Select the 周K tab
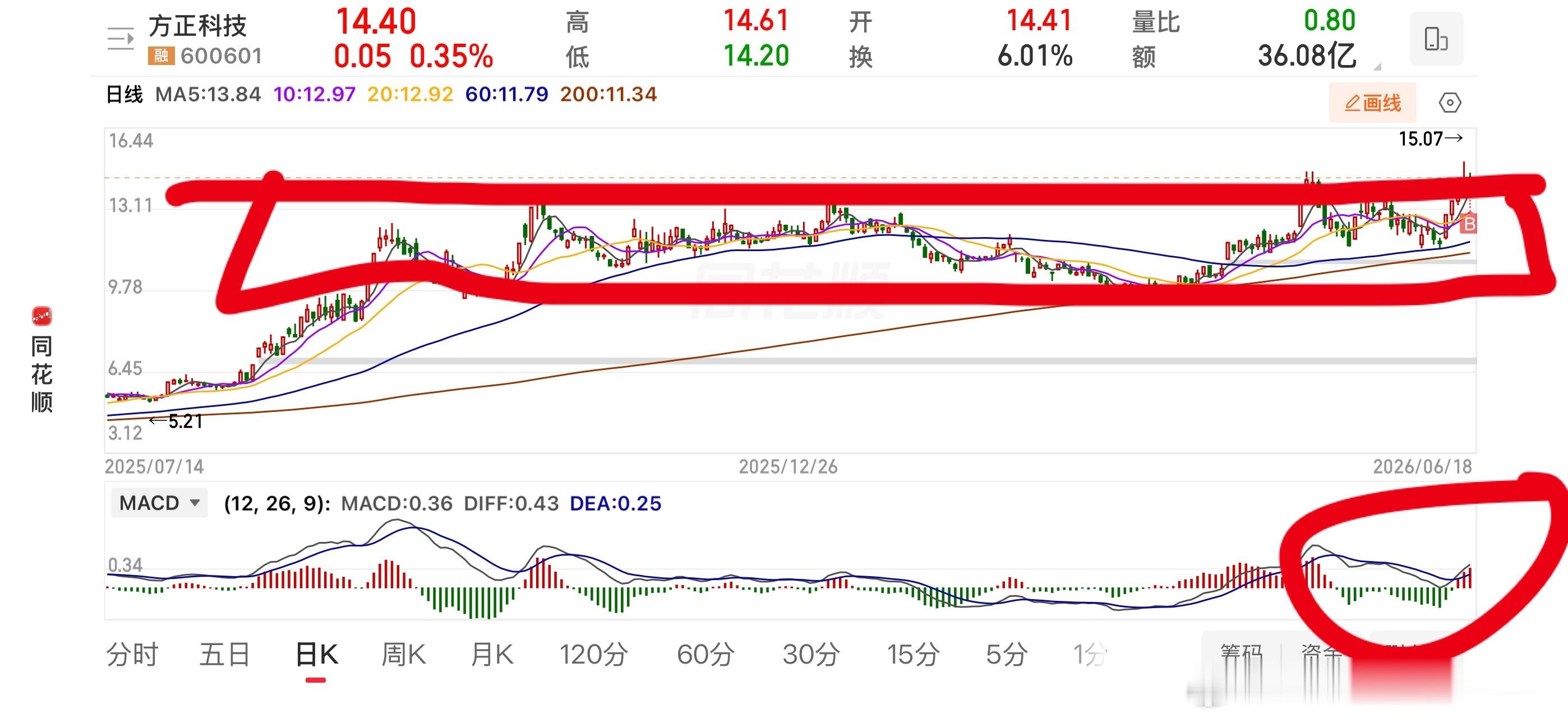Image resolution: width=1568 pixels, height=723 pixels. (404, 655)
